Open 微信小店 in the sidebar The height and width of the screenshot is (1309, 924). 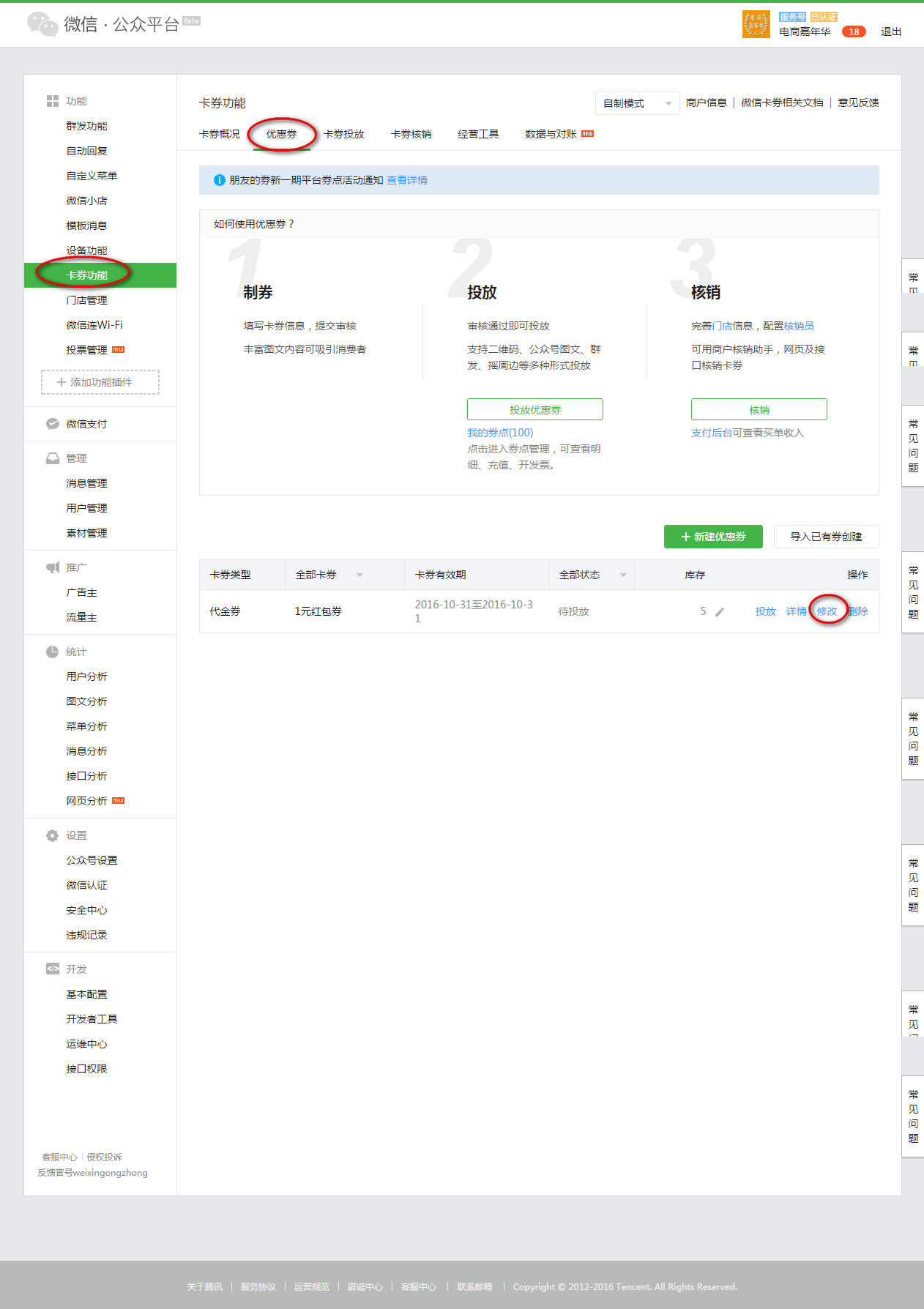coord(86,201)
